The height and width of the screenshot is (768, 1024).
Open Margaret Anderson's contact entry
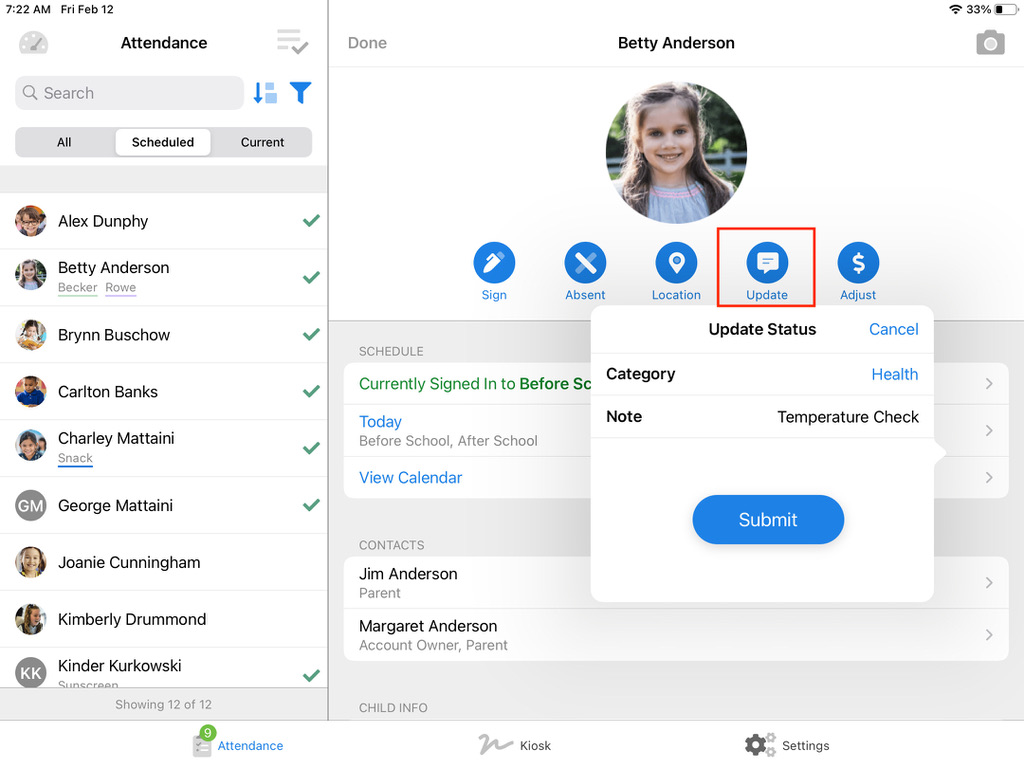(x=676, y=635)
